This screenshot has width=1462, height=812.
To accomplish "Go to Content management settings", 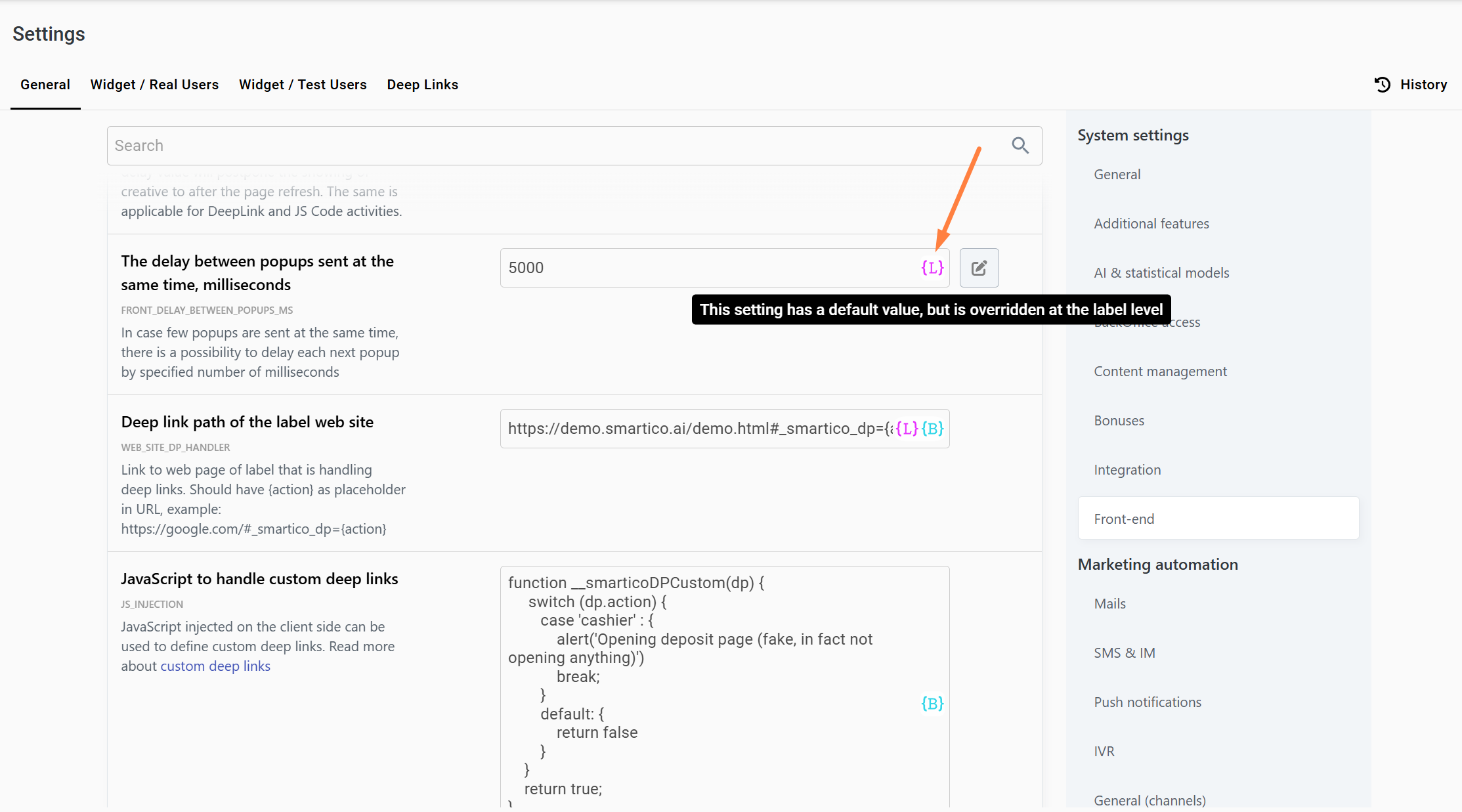I will (x=1160, y=372).
